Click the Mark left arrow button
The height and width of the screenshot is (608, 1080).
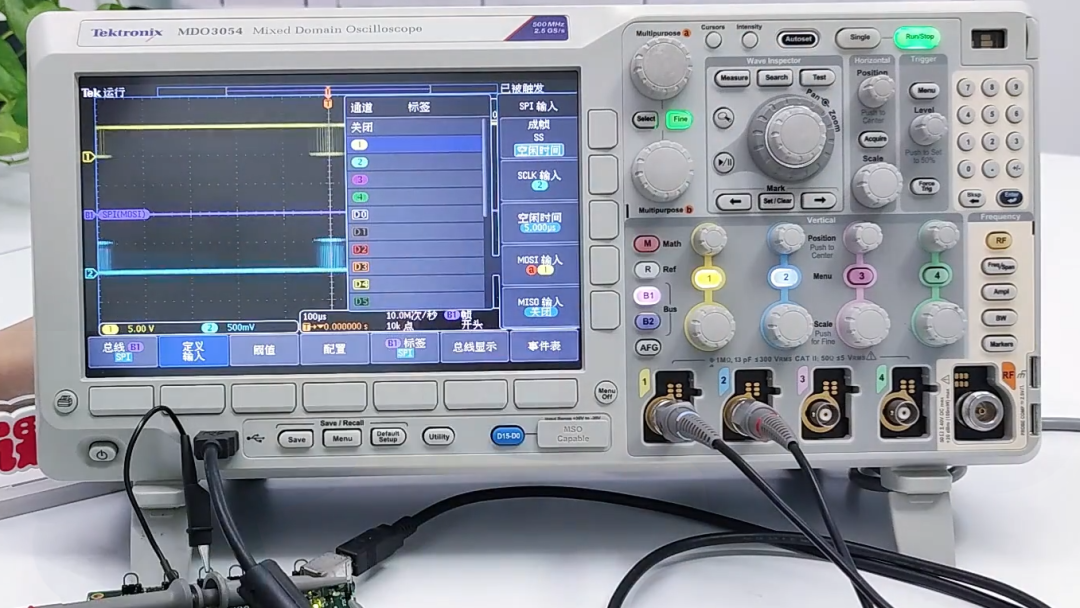pyautogui.click(x=734, y=201)
